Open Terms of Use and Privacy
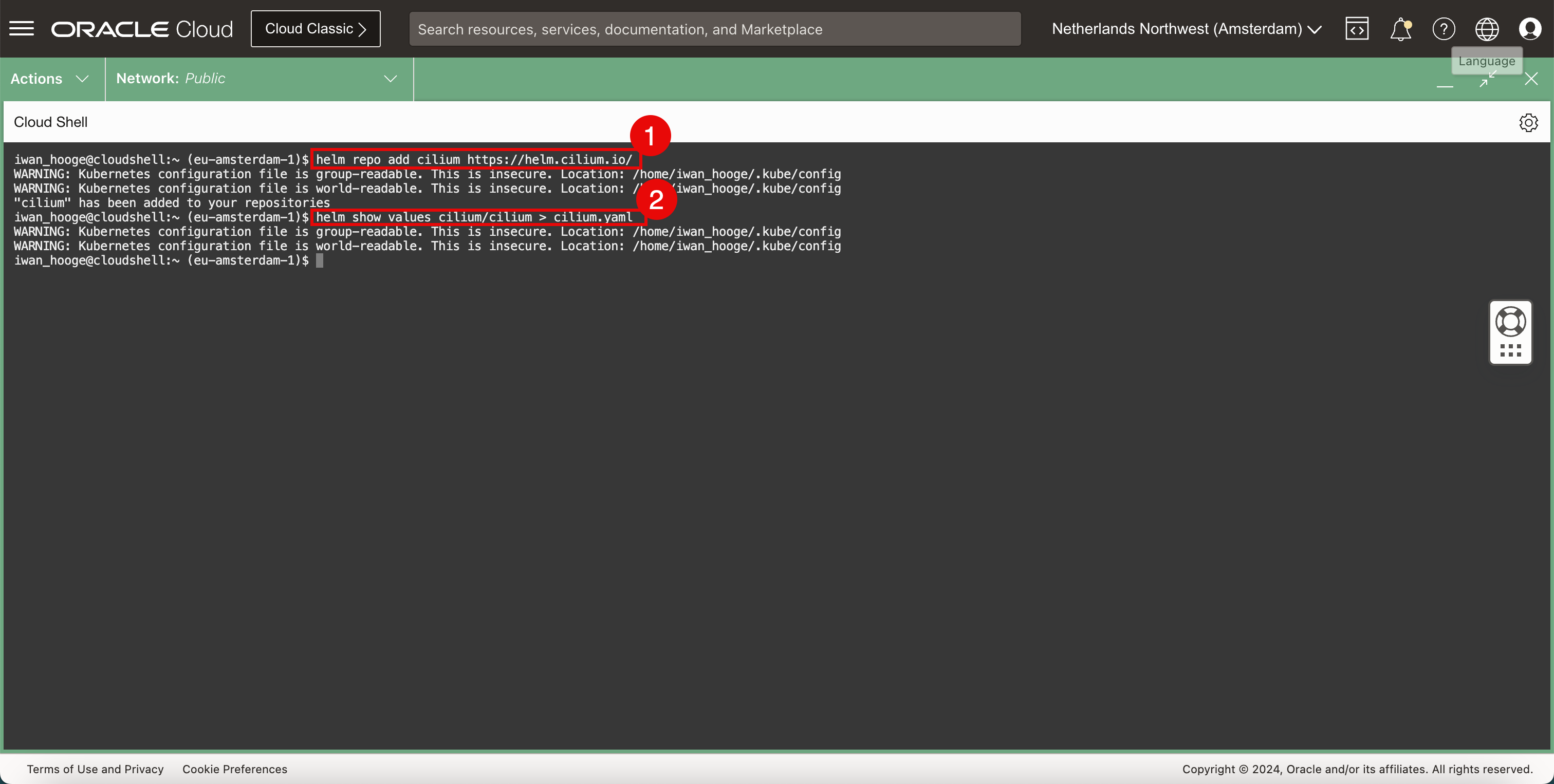1554x784 pixels. 95,769
